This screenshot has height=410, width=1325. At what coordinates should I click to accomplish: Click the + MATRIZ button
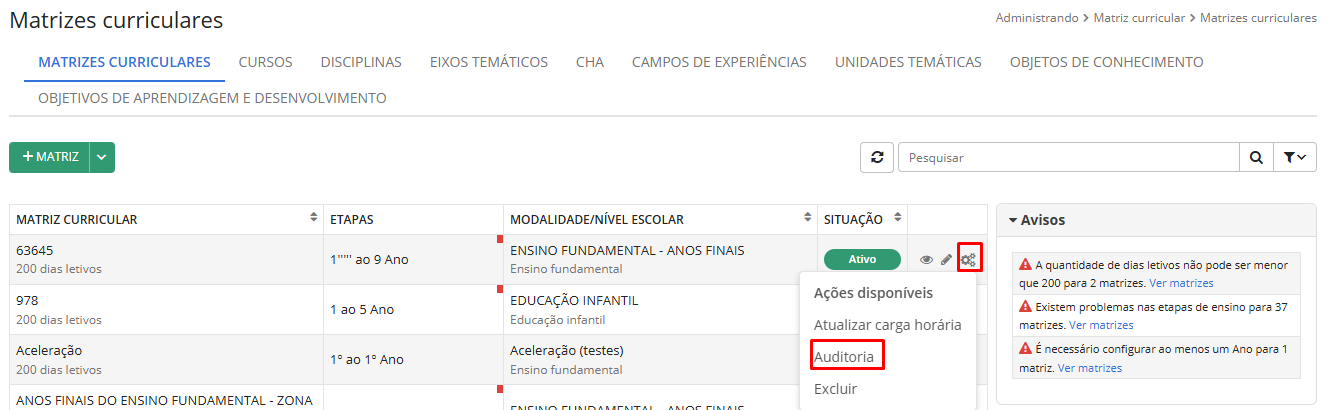[x=49, y=158]
